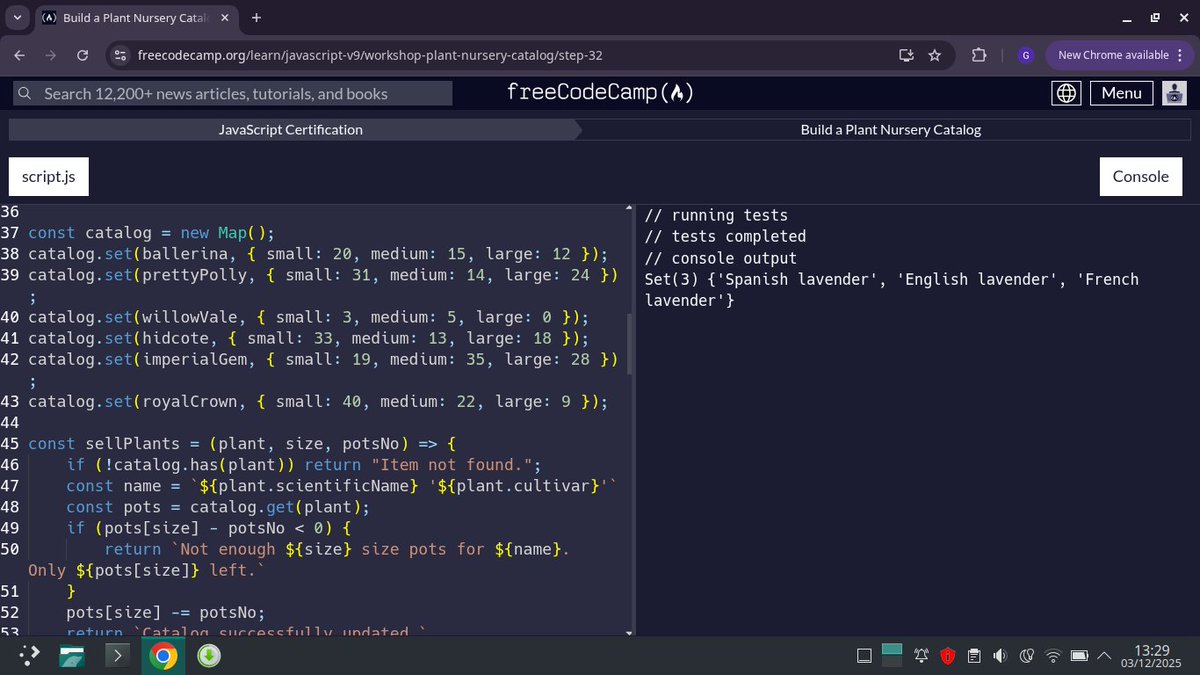Viewport: 1200px width, 675px height.
Task: Click the catalog.set(royalCrown line
Action: pos(317,401)
